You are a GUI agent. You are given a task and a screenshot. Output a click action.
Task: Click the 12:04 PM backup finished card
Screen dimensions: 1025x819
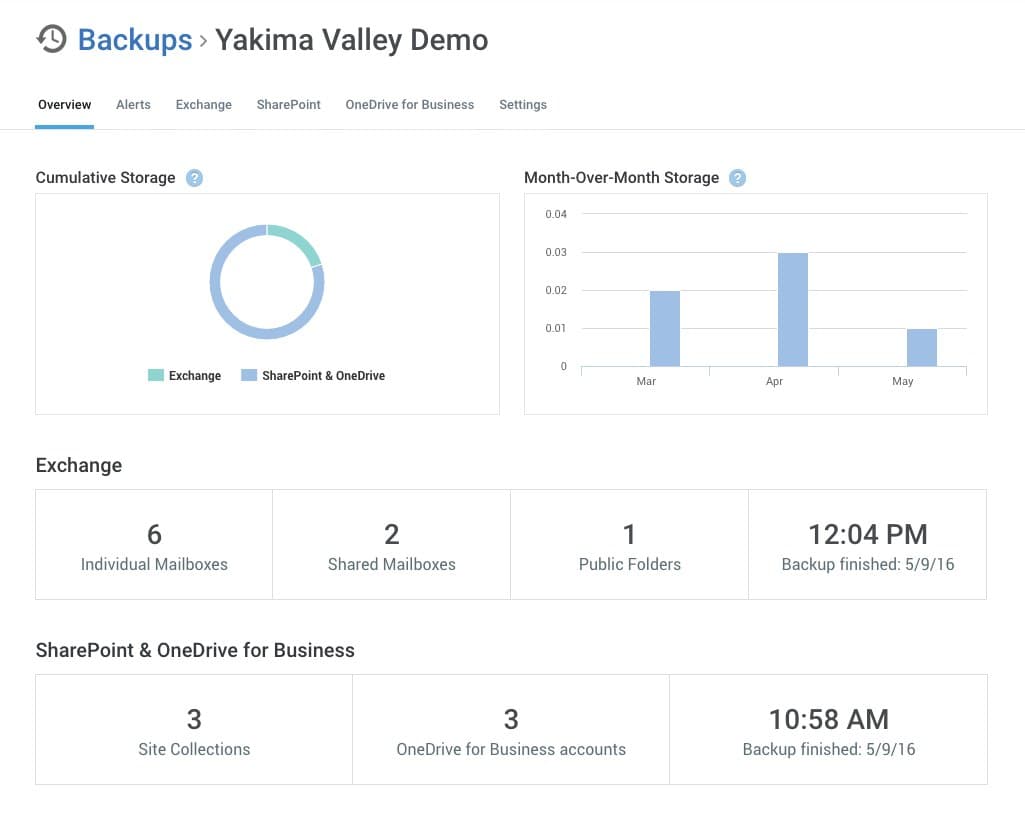tap(867, 544)
